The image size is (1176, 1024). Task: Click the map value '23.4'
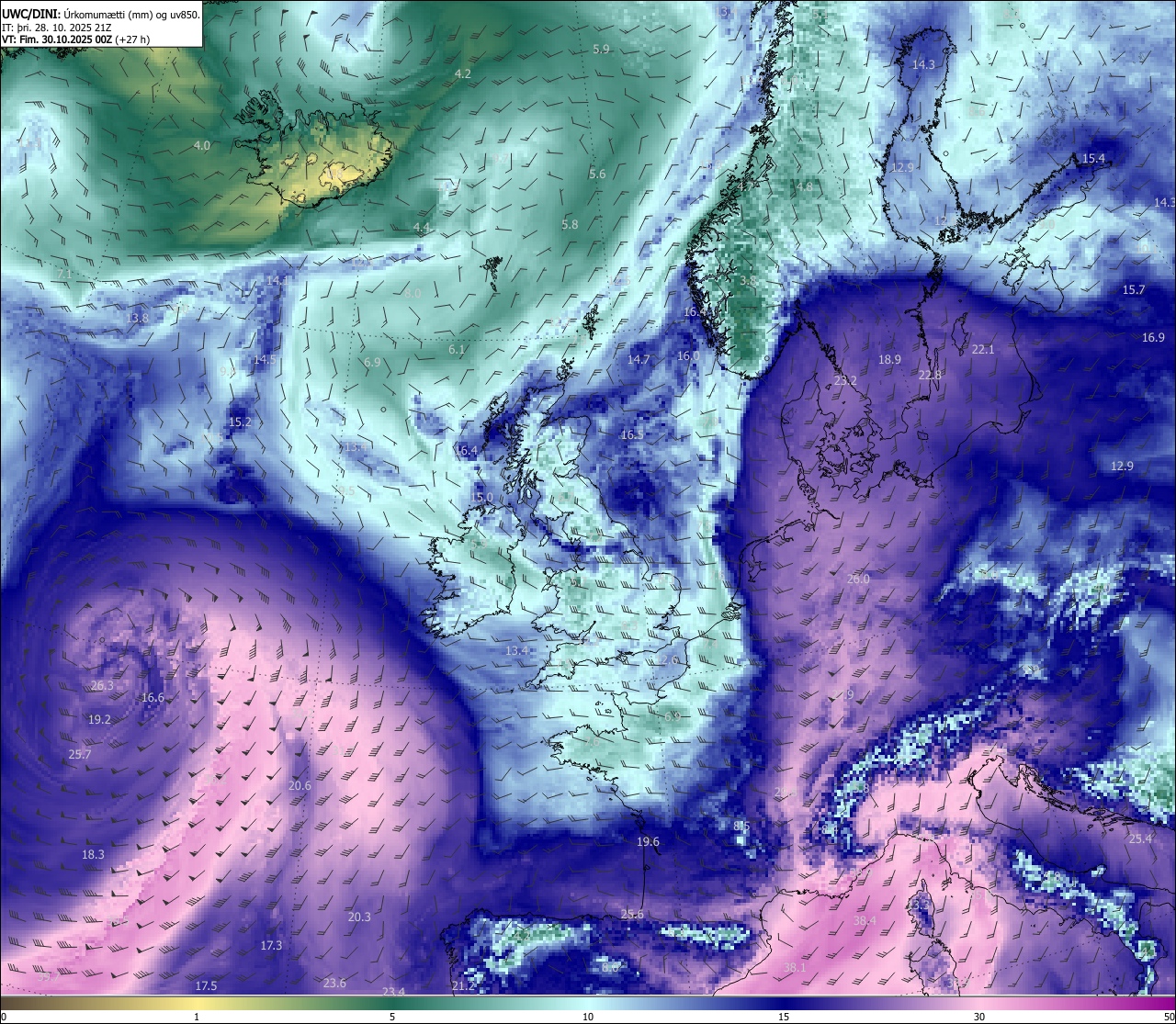click(393, 991)
